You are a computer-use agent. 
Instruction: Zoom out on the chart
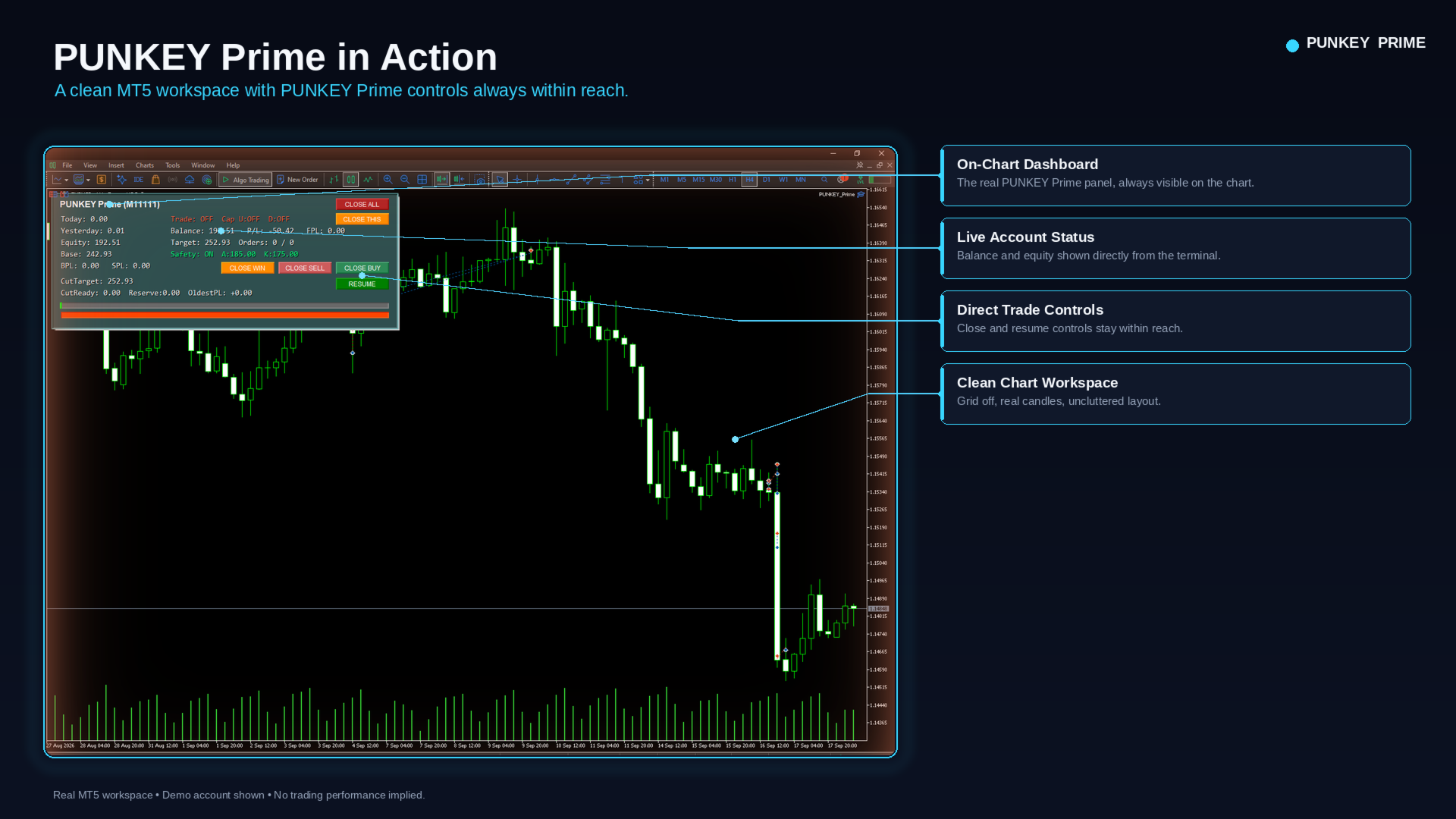pos(405,180)
